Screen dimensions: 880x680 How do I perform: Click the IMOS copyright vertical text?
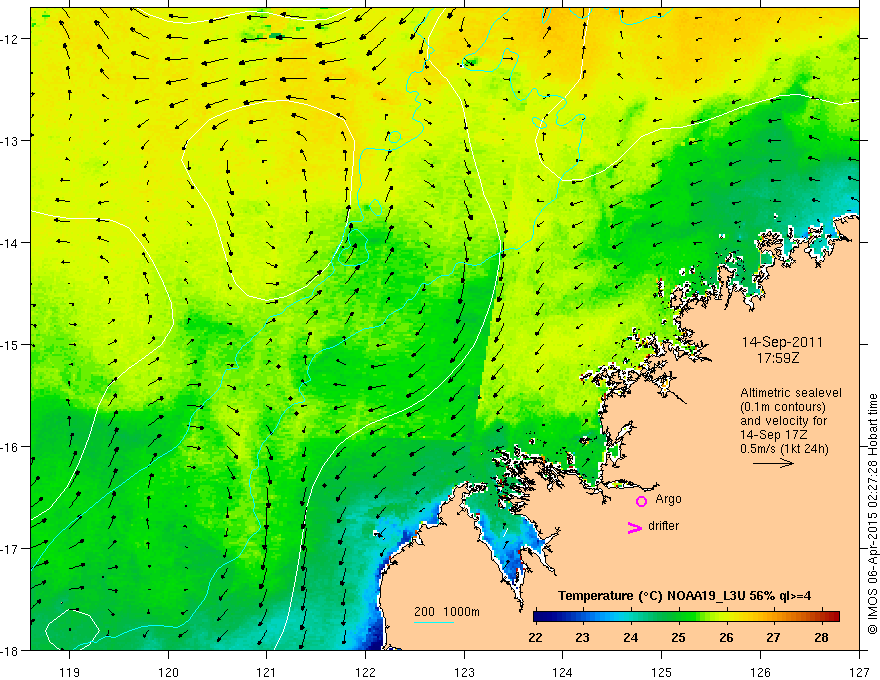point(872,514)
